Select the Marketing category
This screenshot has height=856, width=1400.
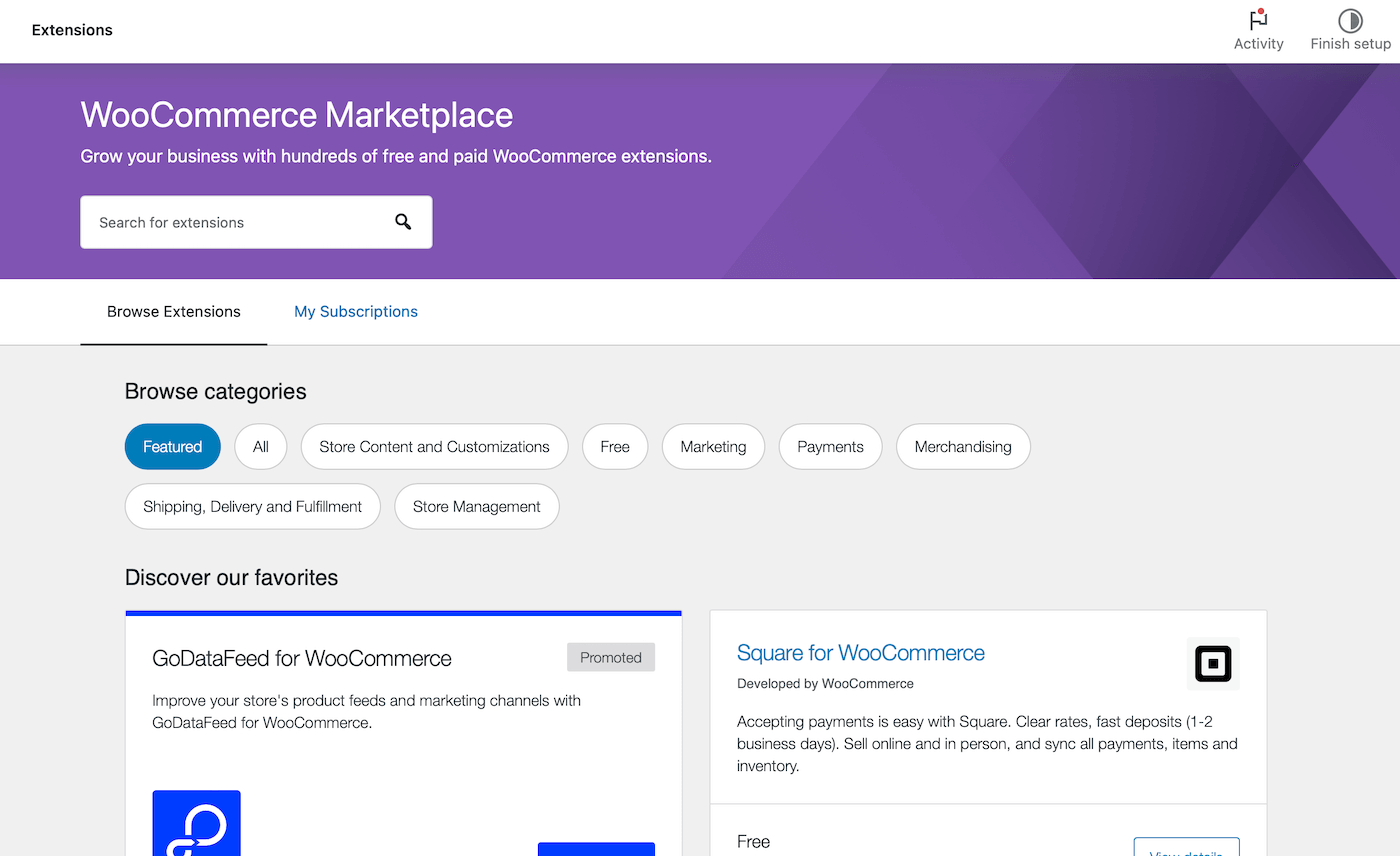point(713,446)
